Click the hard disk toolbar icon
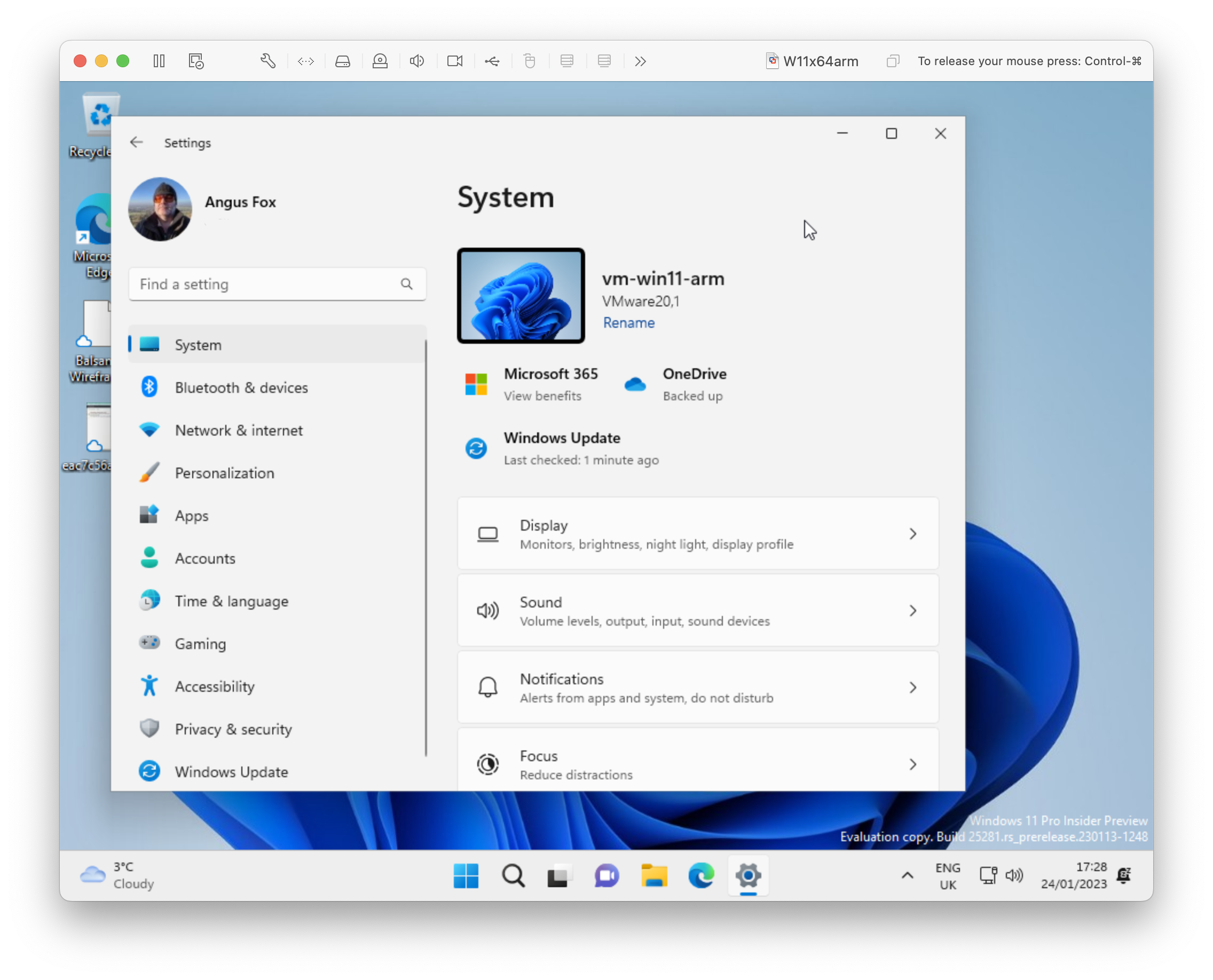Image resolution: width=1213 pixels, height=980 pixels. tap(343, 61)
